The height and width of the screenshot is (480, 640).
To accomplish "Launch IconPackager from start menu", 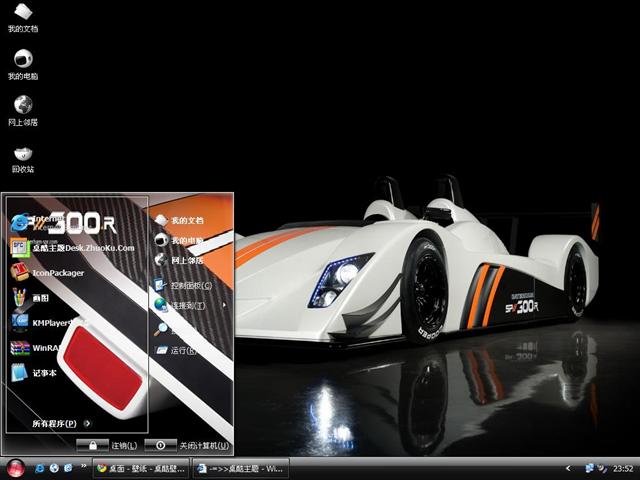I will [47, 273].
